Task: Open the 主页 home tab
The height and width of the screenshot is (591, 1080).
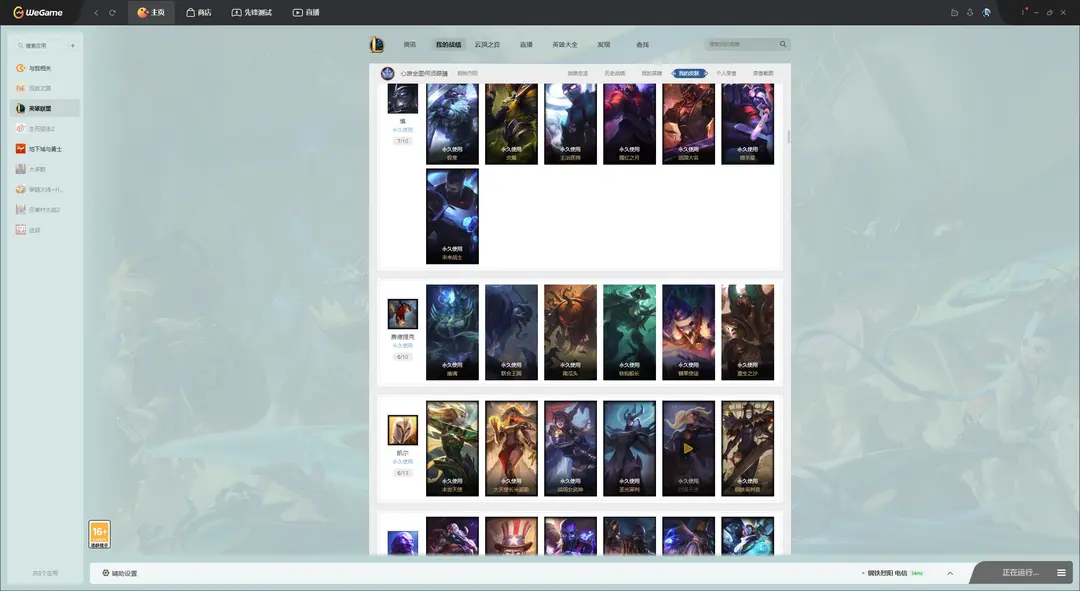Action: coord(151,12)
